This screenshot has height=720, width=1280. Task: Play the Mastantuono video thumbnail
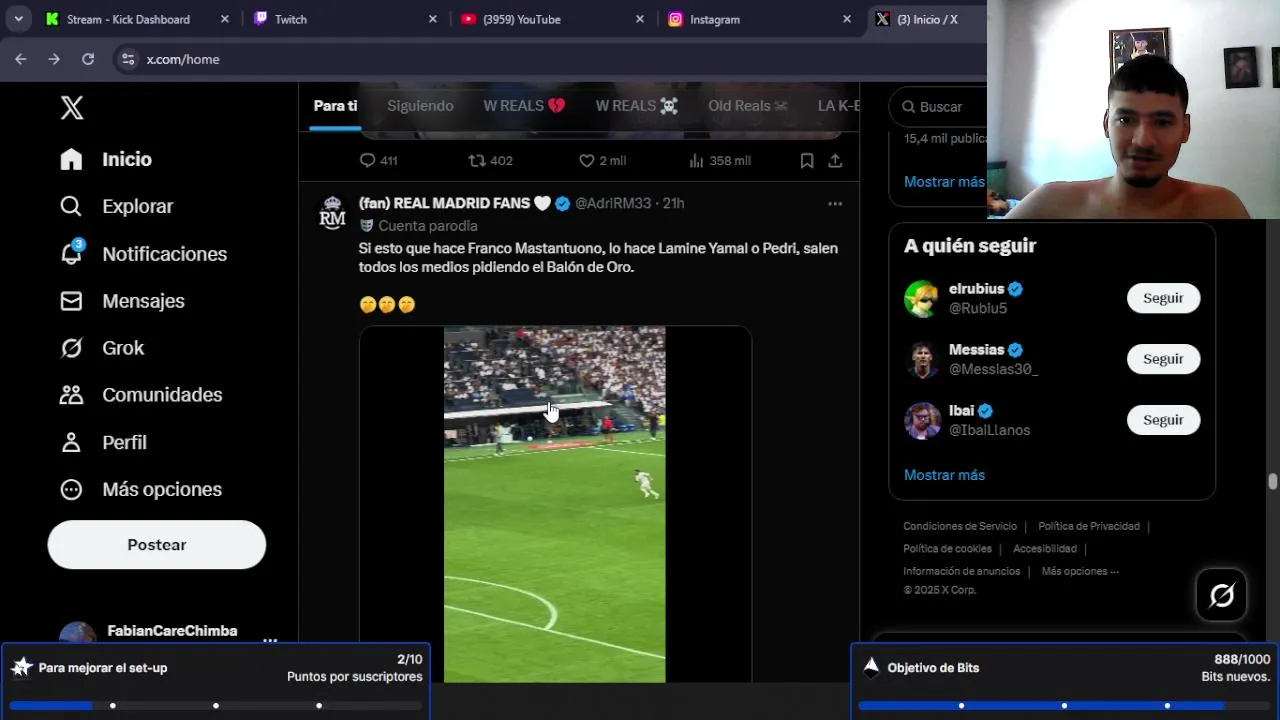tap(555, 504)
